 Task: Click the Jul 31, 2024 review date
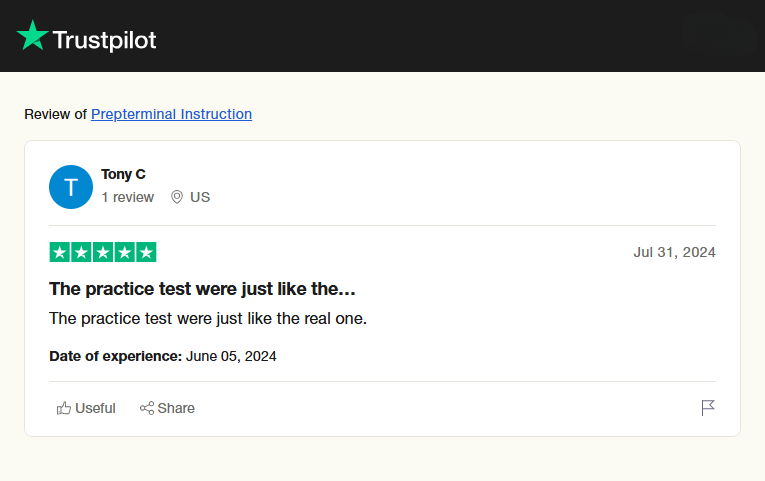[x=674, y=252]
